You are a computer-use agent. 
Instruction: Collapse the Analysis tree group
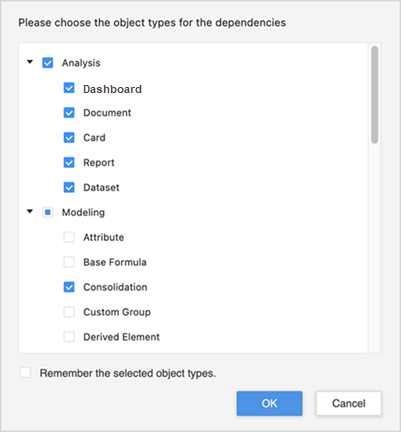[x=30, y=62]
